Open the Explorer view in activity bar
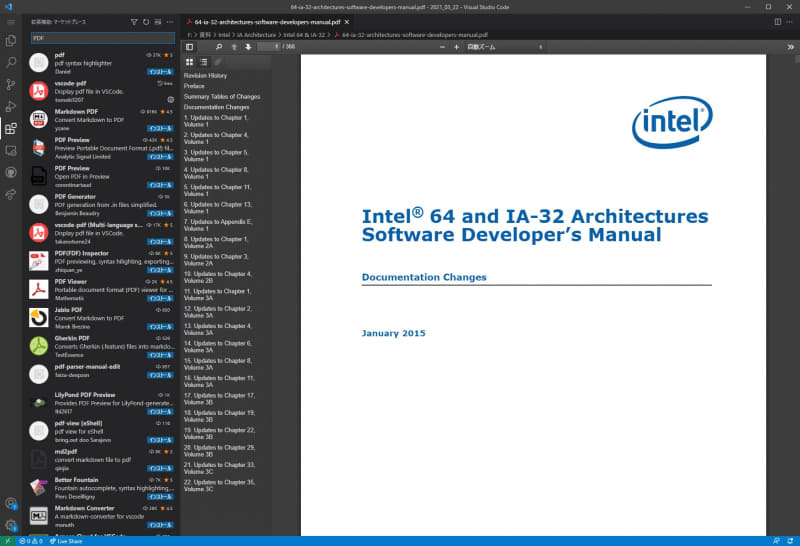Screen dimensions: 800x546 click(x=10, y=41)
